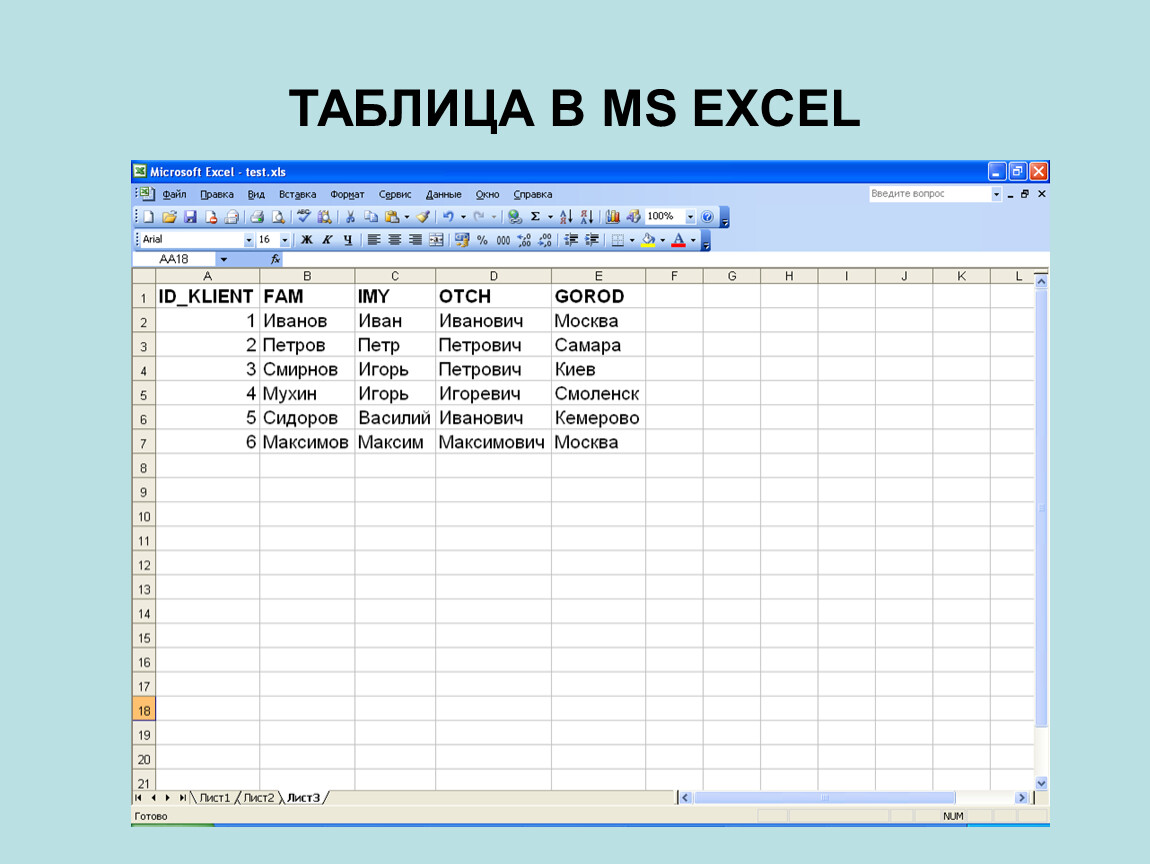The width and height of the screenshot is (1150, 864).
Task: Create a new workbook with New icon
Action: [x=149, y=217]
